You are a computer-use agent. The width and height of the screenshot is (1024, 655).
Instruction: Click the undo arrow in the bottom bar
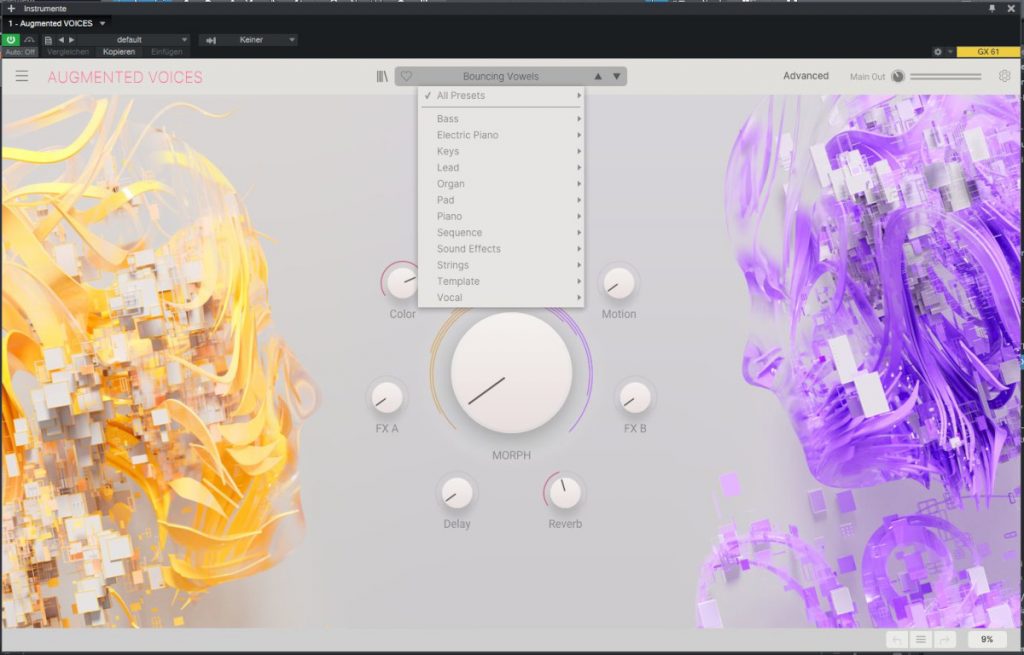897,639
